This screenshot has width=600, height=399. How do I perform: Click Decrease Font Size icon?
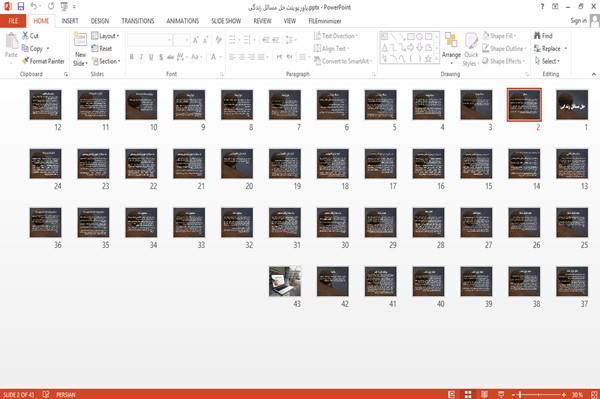click(205, 40)
